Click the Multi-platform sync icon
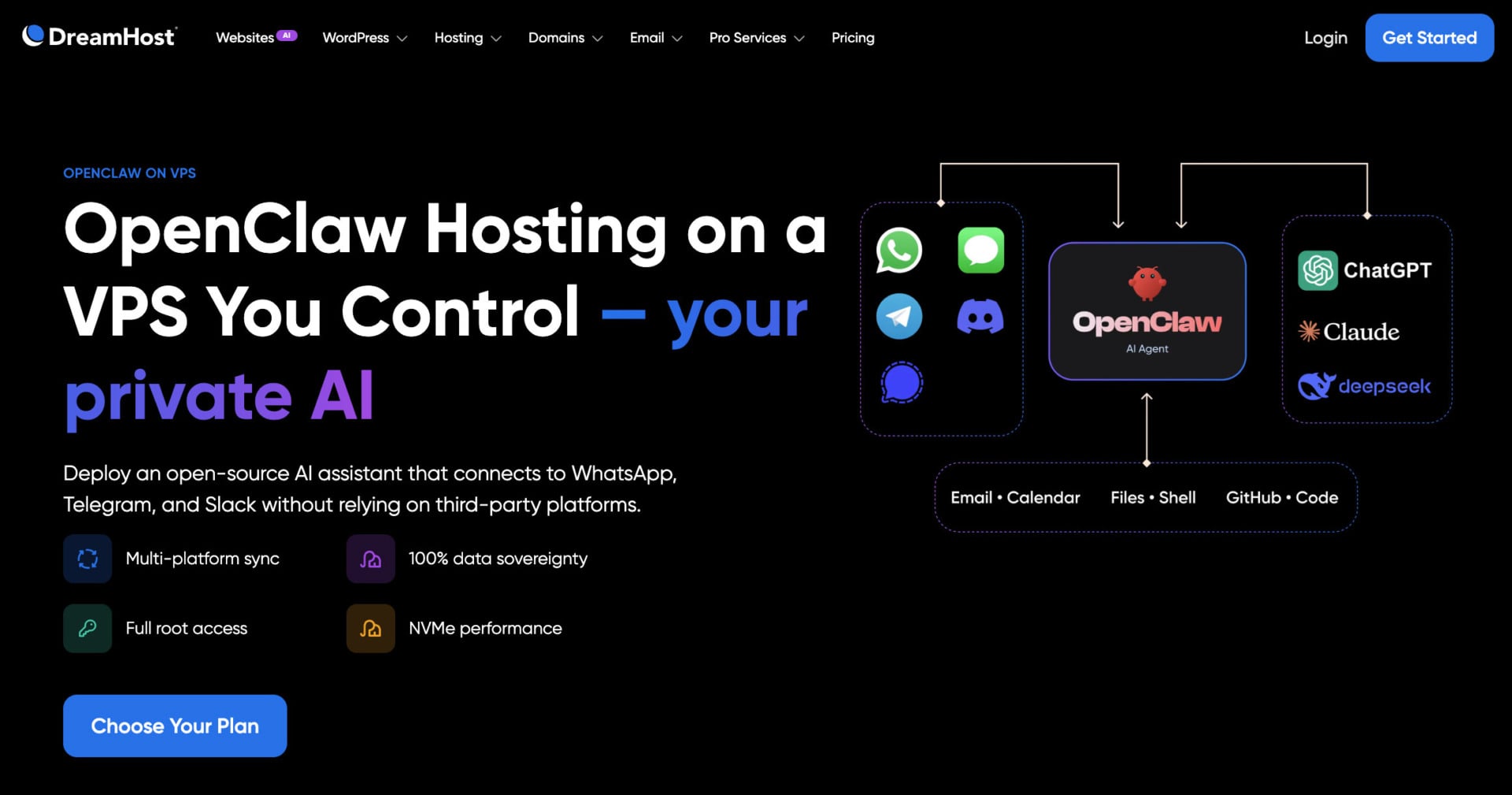This screenshot has width=1512, height=795. tap(87, 559)
